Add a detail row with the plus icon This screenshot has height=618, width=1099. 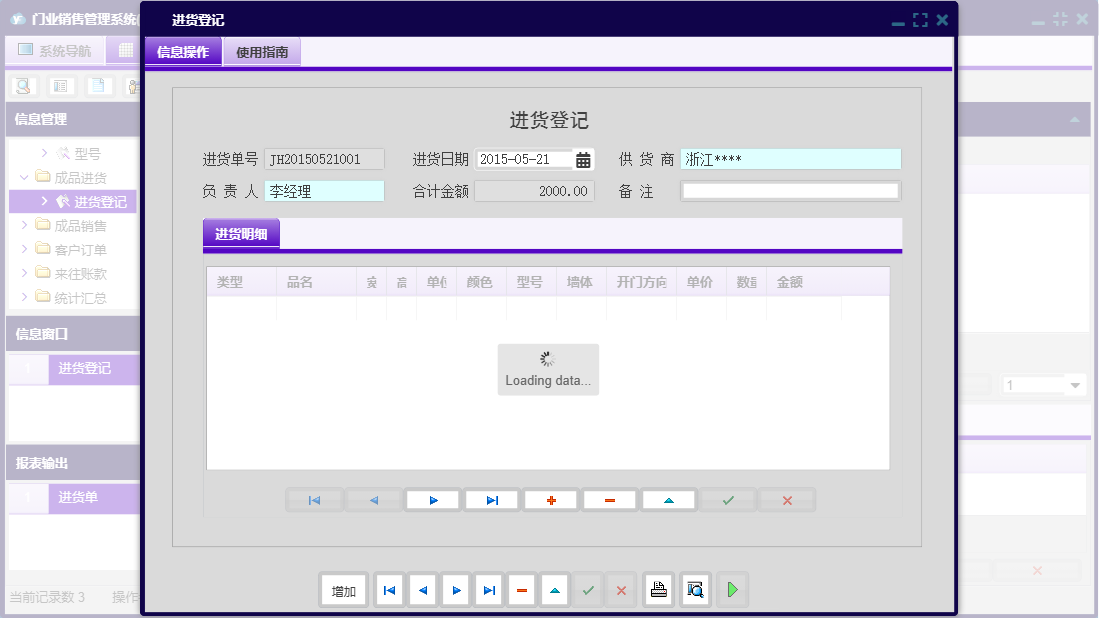[550, 499]
